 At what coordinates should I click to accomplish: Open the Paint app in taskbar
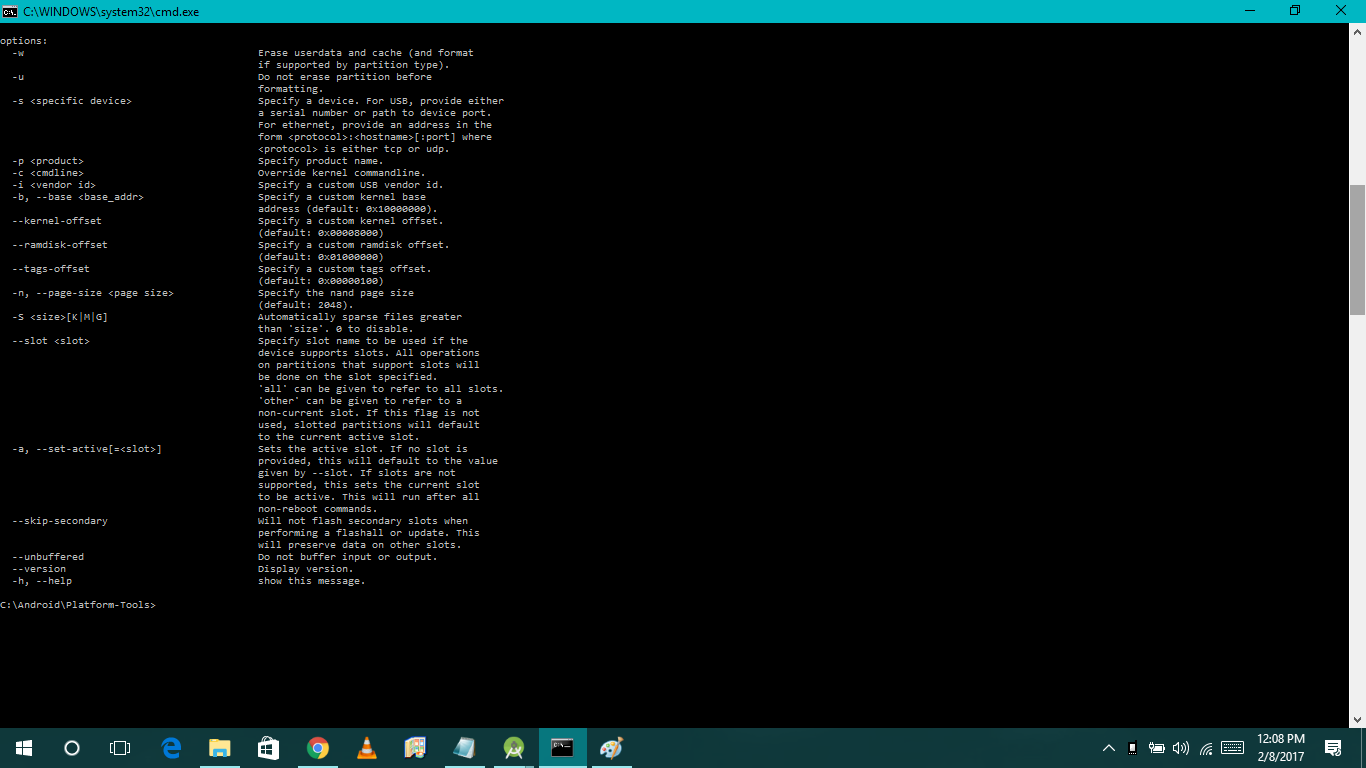611,748
